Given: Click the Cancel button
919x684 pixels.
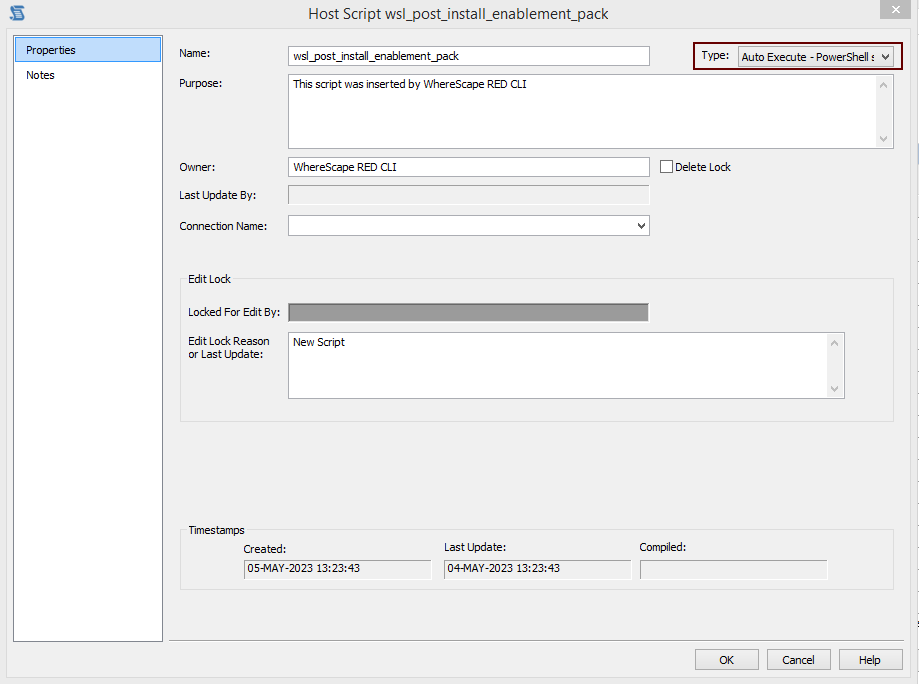Looking at the screenshot, I should click(798, 660).
